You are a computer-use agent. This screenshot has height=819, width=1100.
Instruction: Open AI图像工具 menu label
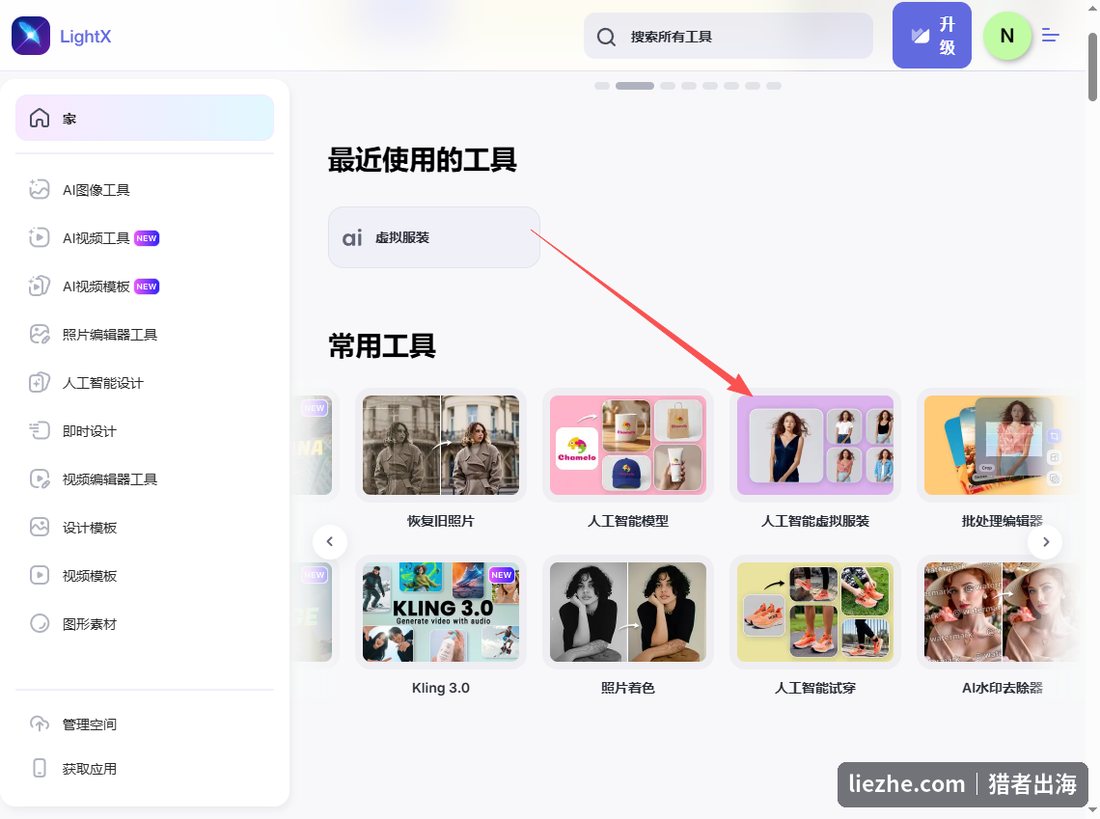tap(96, 190)
